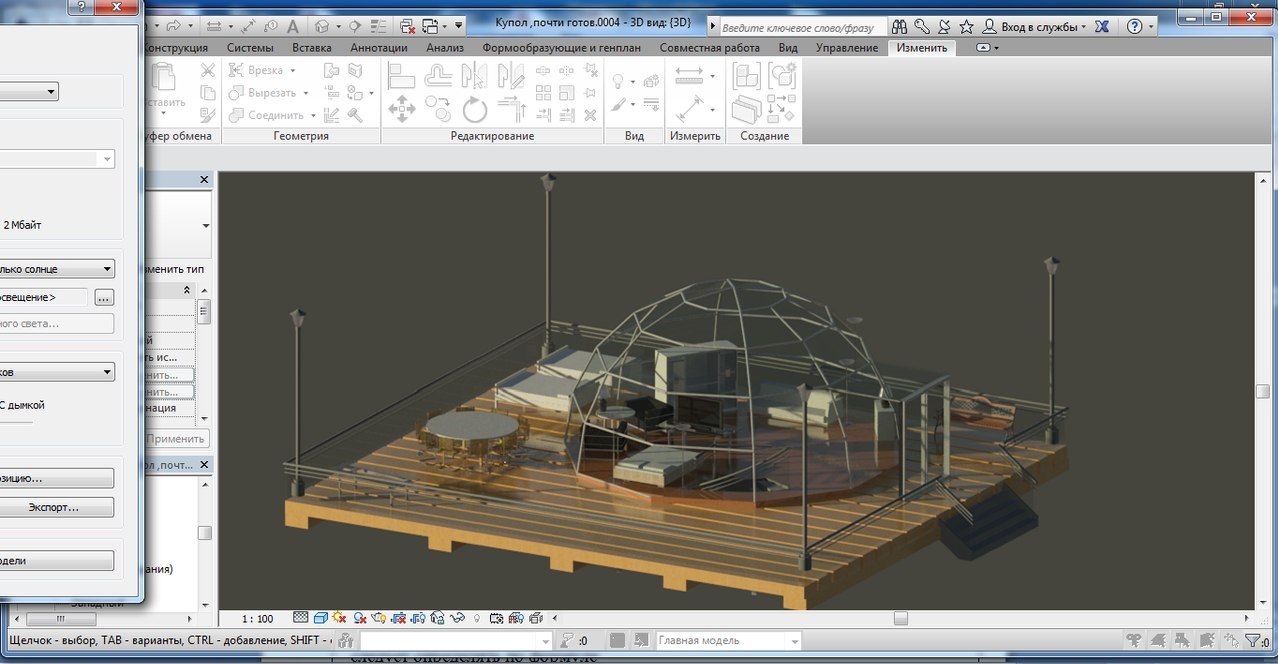1278x664 pixels.
Task: Open the Совместная работа tab
Action: click(709, 48)
